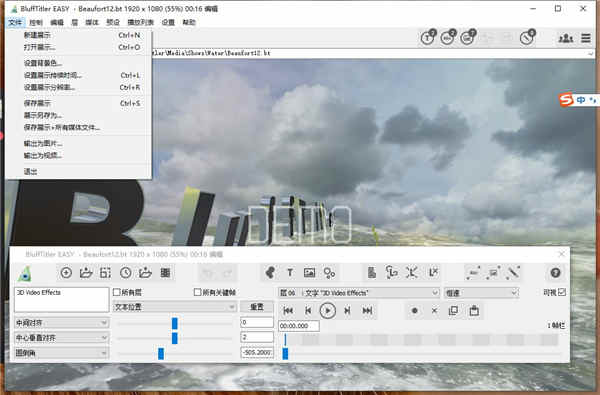Click the play button
Viewport: 600px width, 395px height.
pyautogui.click(x=328, y=311)
